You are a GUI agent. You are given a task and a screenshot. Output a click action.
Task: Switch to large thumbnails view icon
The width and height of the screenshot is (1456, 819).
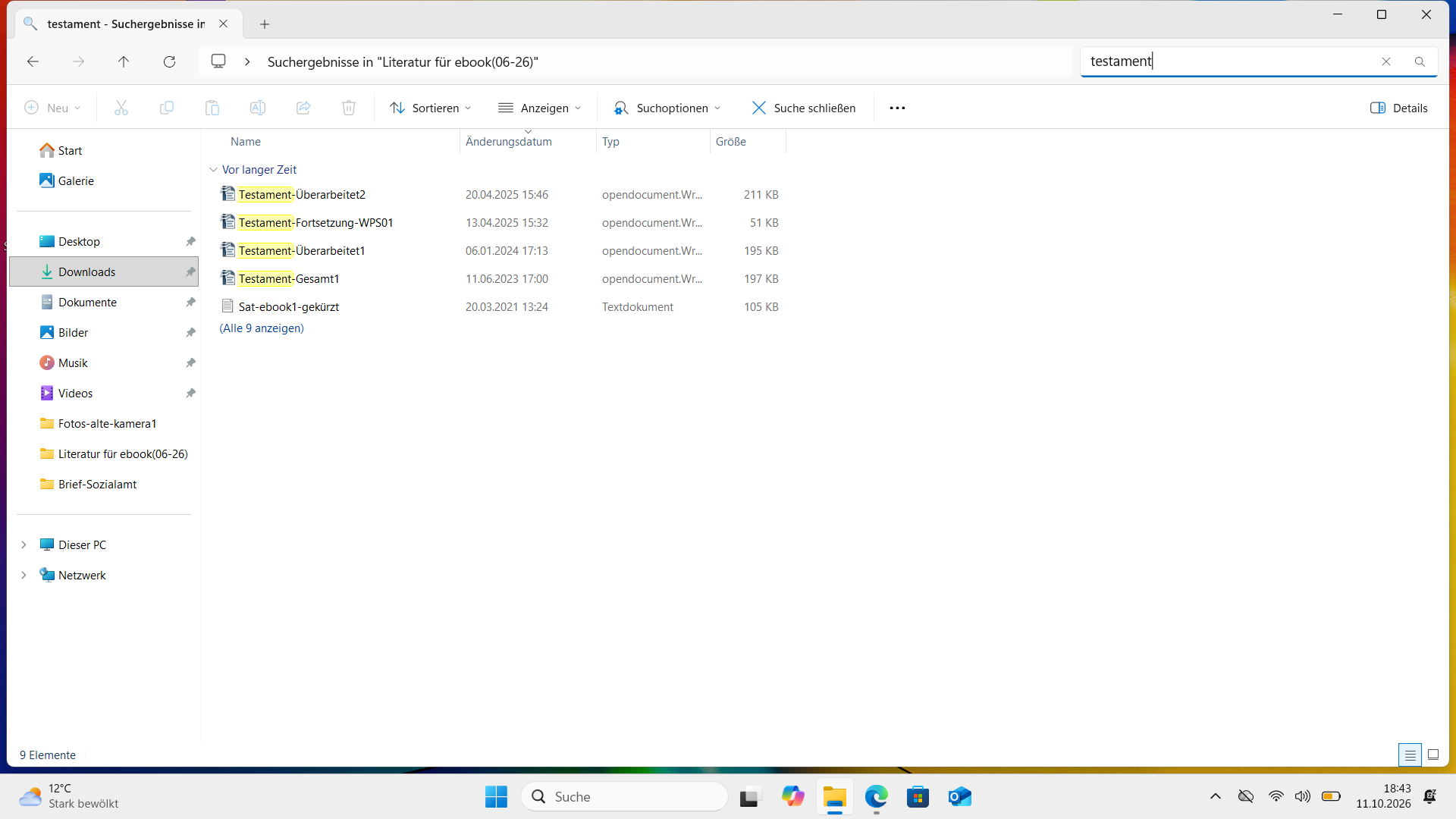coord(1433,755)
